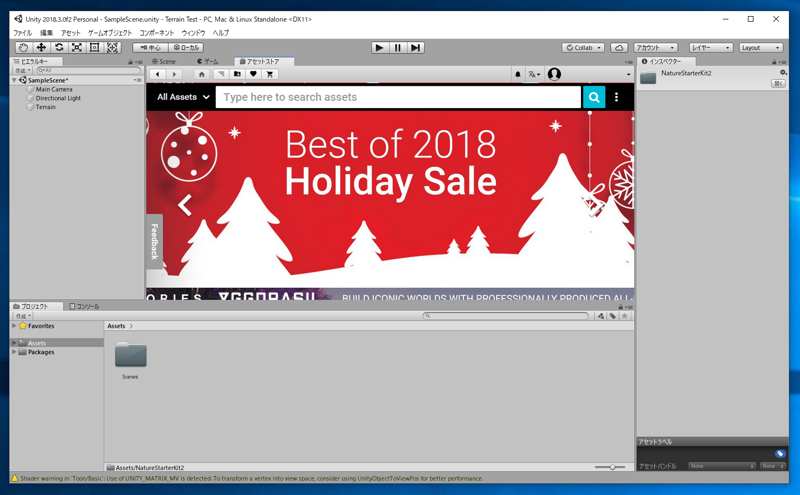Select the Move tool

pyautogui.click(x=41, y=47)
